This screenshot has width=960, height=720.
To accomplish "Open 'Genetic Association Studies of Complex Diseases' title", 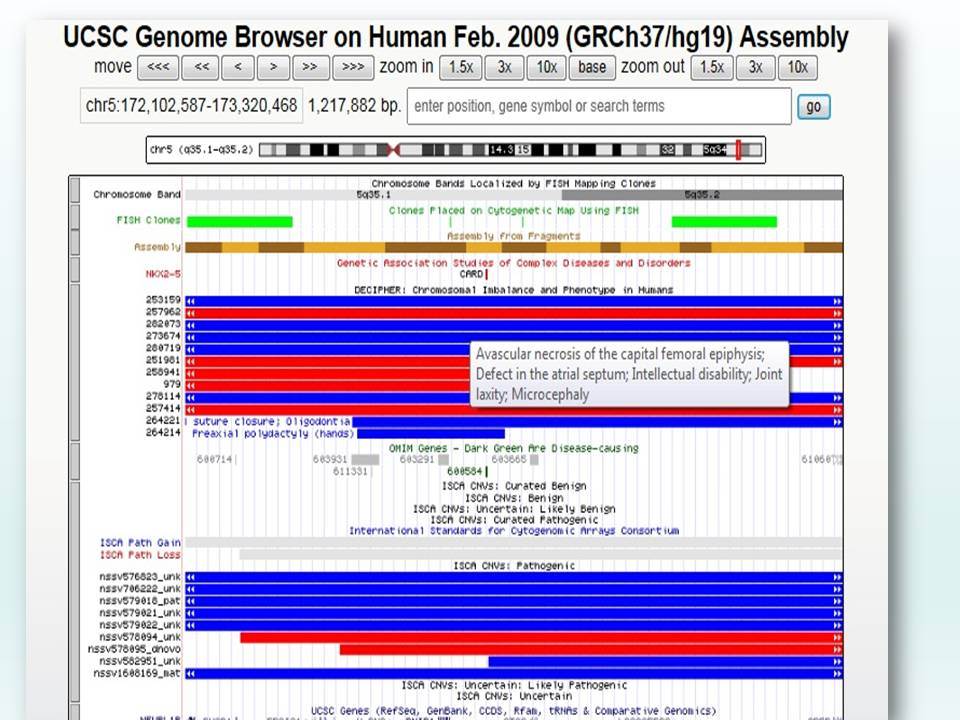I will [x=514, y=263].
